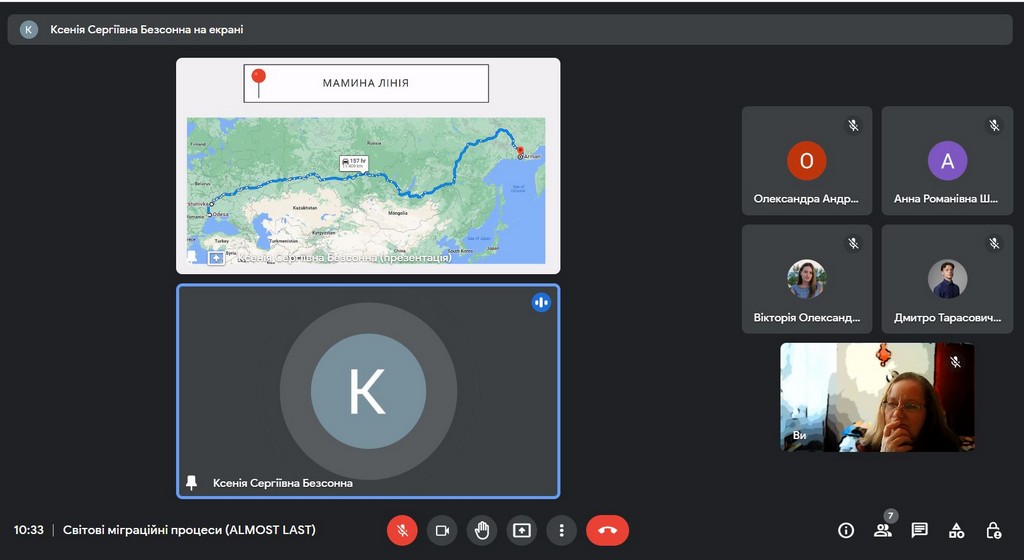
Task: Select the Анна Романівна participant tile
Action: (x=946, y=160)
